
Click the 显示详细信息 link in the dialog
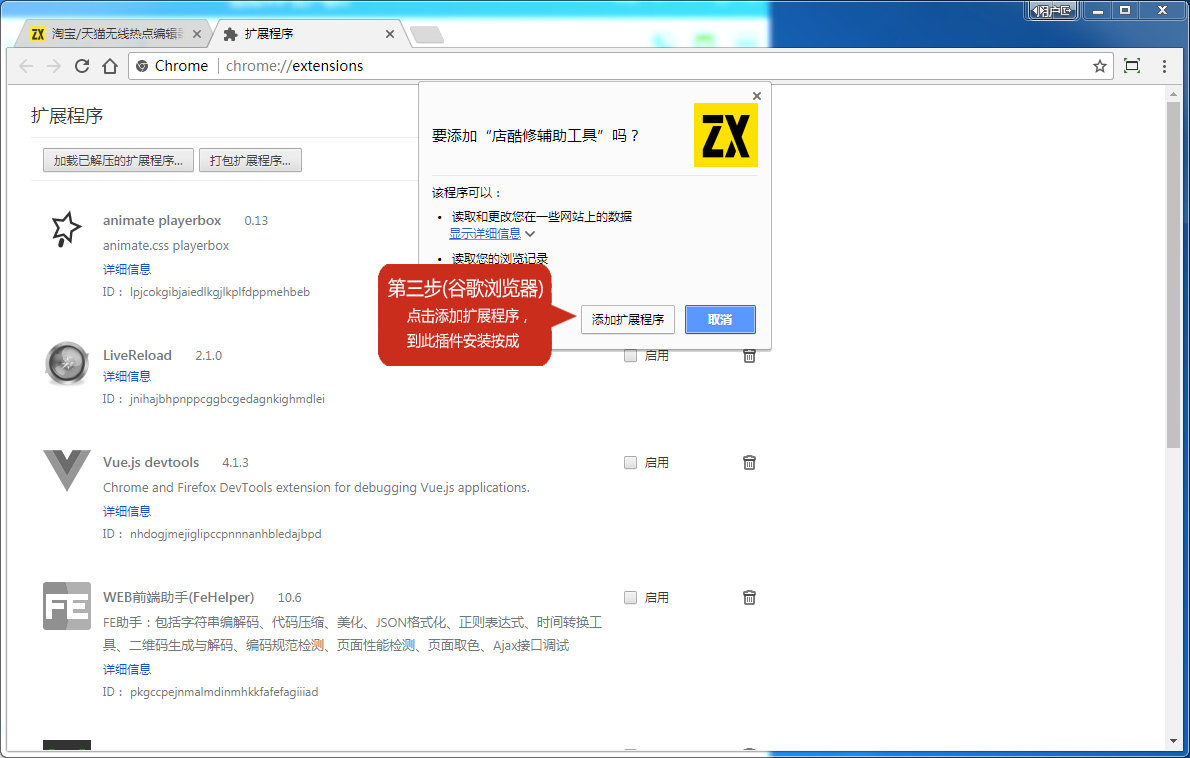[x=485, y=234]
